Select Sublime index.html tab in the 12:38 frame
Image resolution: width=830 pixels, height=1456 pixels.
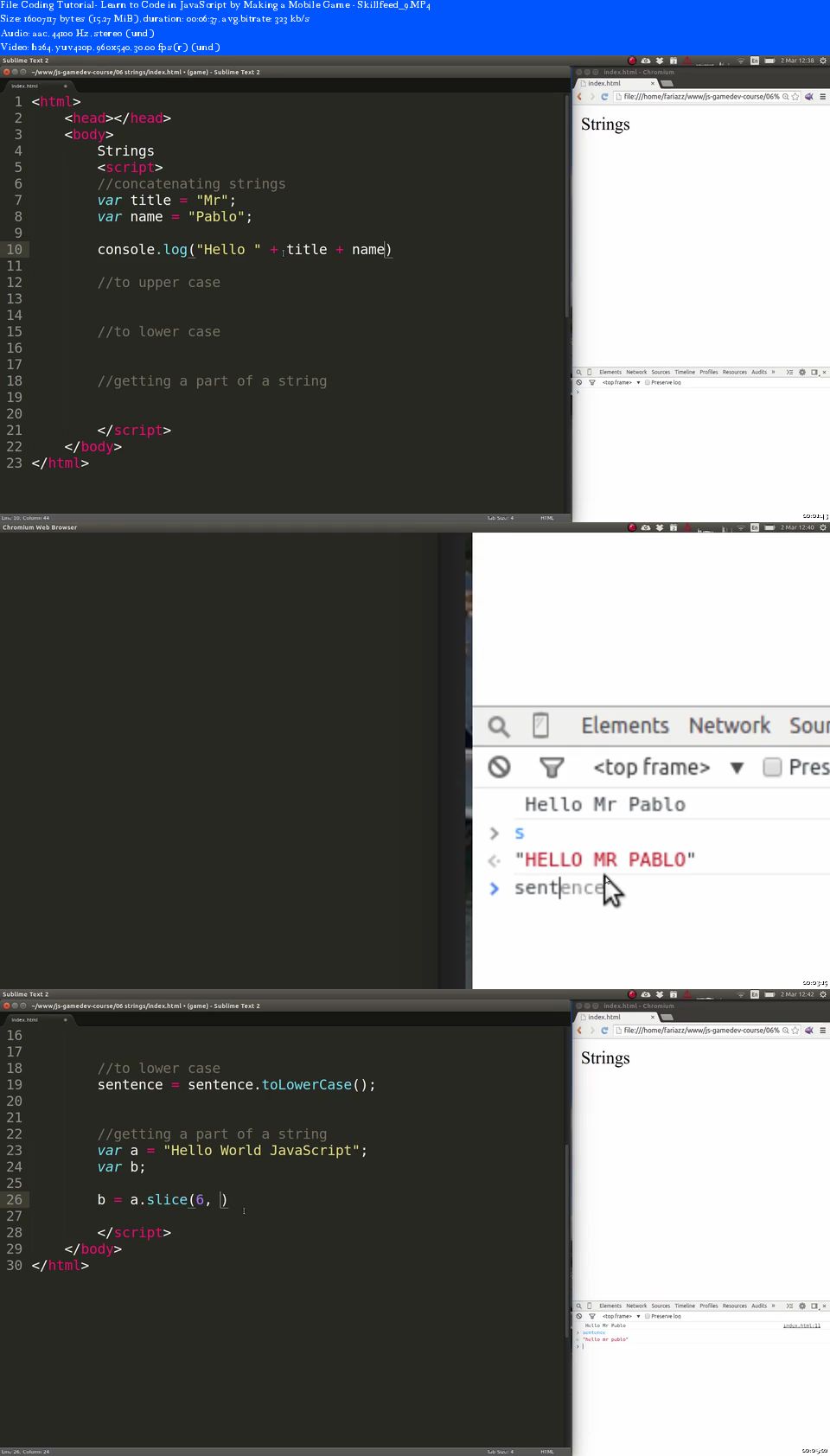click(38, 86)
